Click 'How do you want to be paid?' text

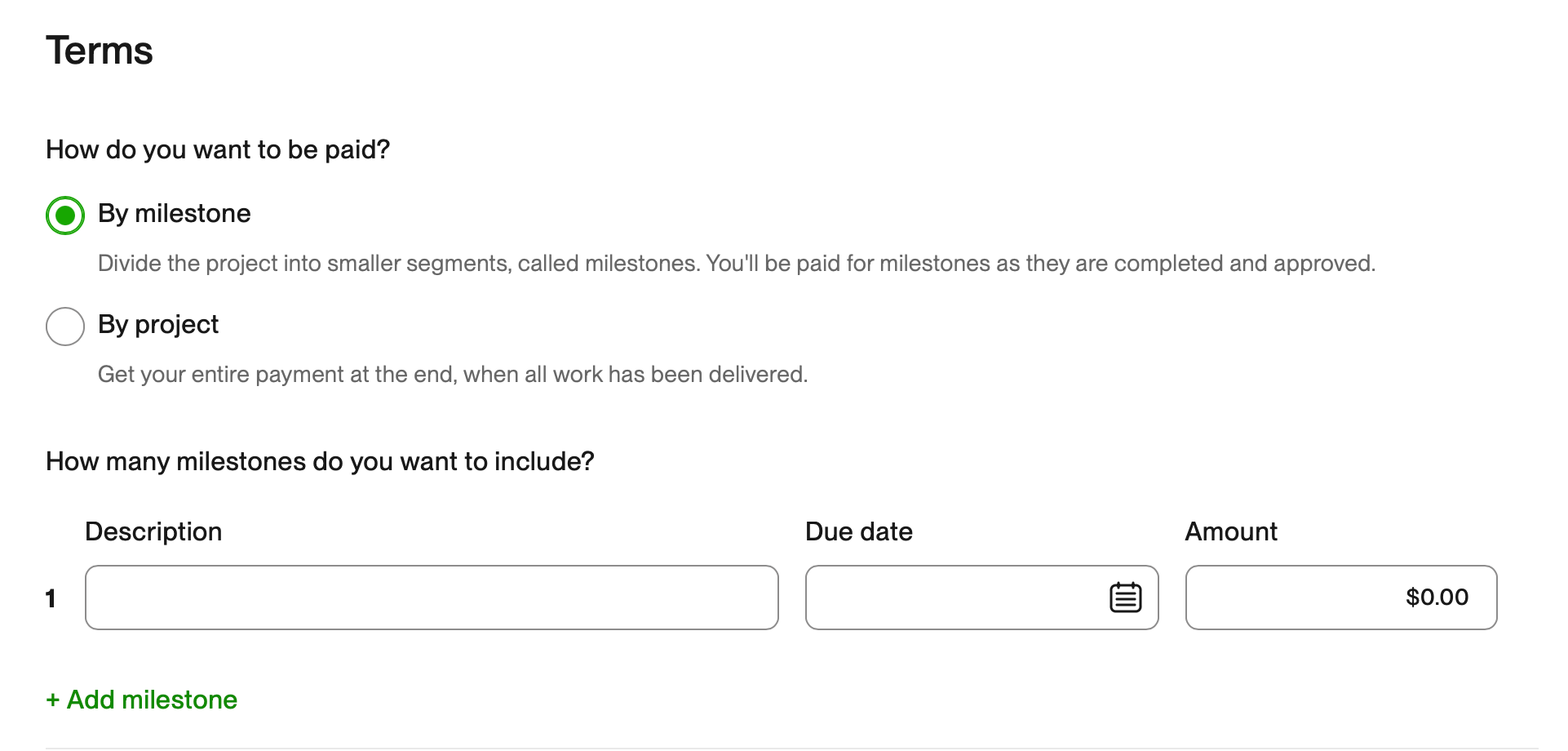tap(218, 149)
